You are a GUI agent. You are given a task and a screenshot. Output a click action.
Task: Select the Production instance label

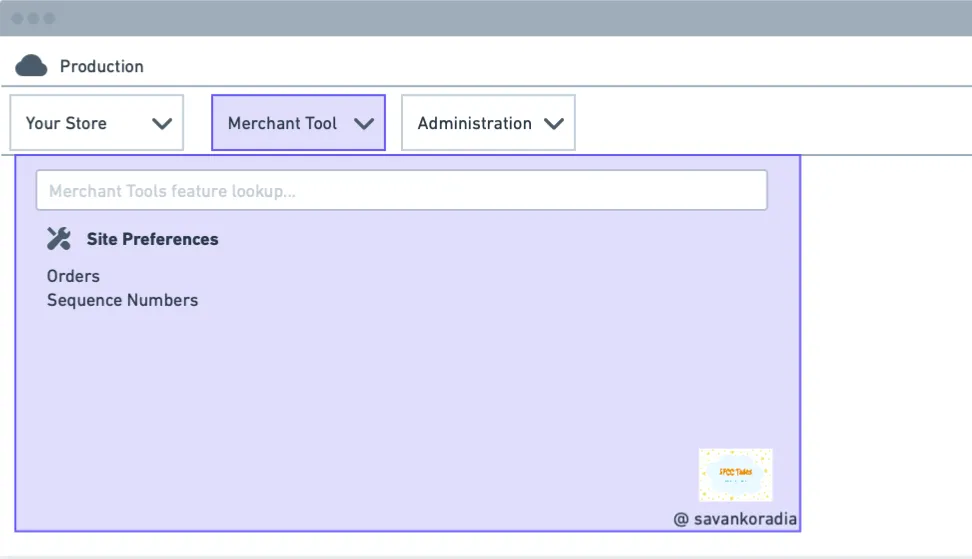pyautogui.click(x=102, y=66)
